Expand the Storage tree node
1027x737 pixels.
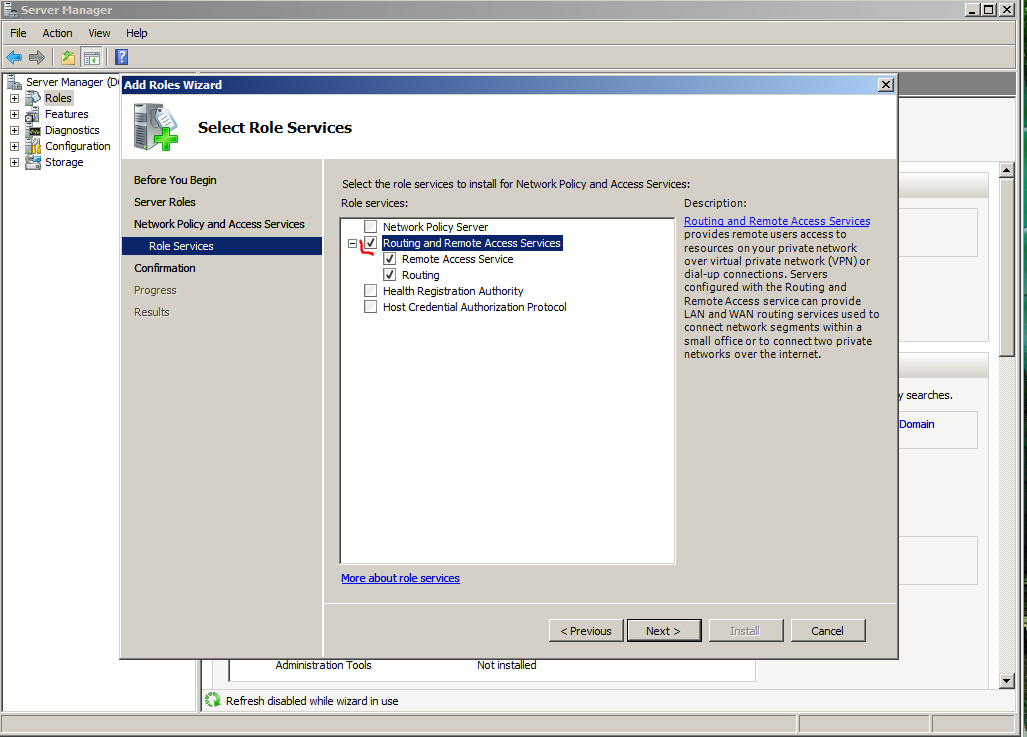[x=14, y=162]
